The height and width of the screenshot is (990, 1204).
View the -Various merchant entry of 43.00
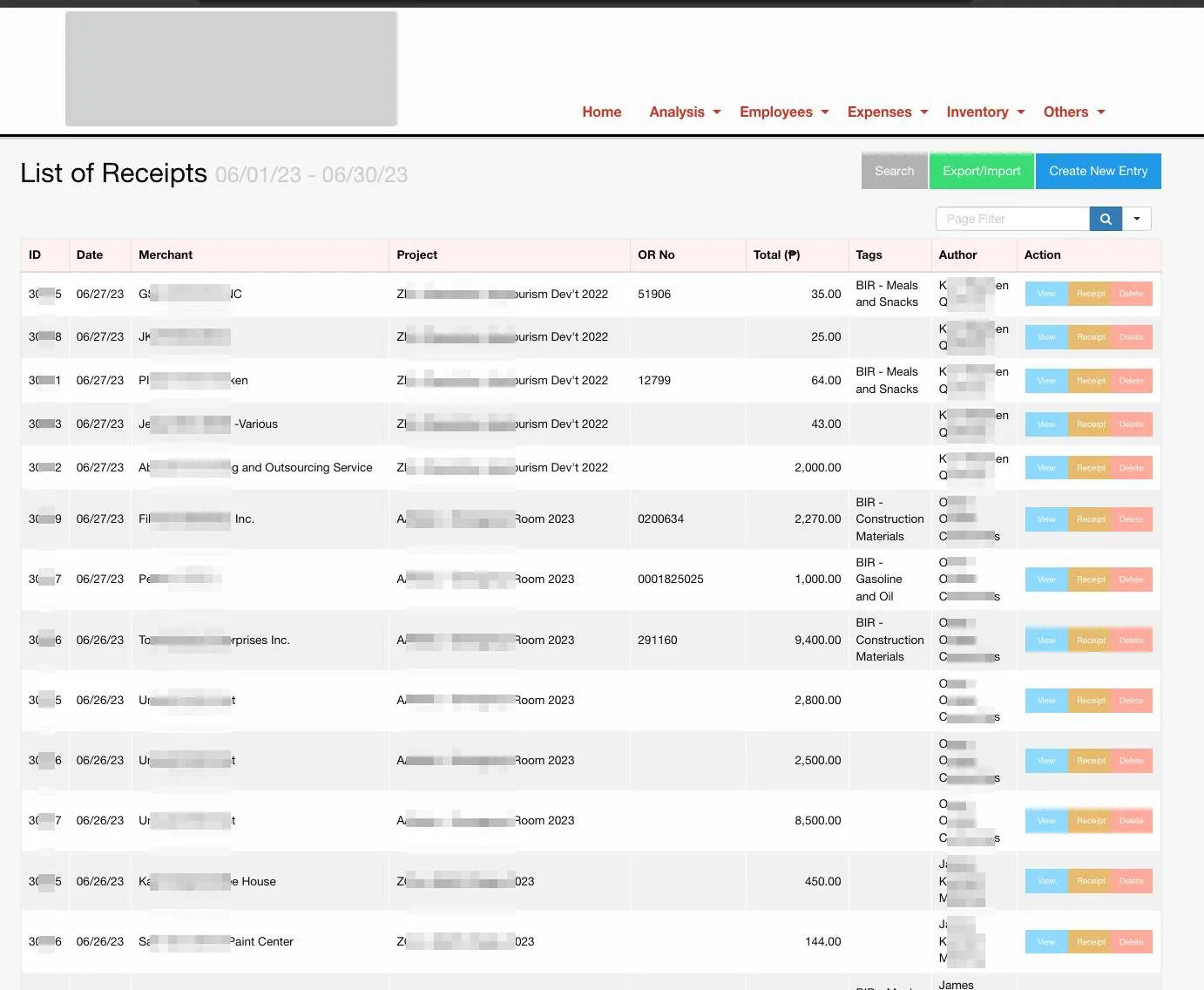pyautogui.click(x=1046, y=424)
